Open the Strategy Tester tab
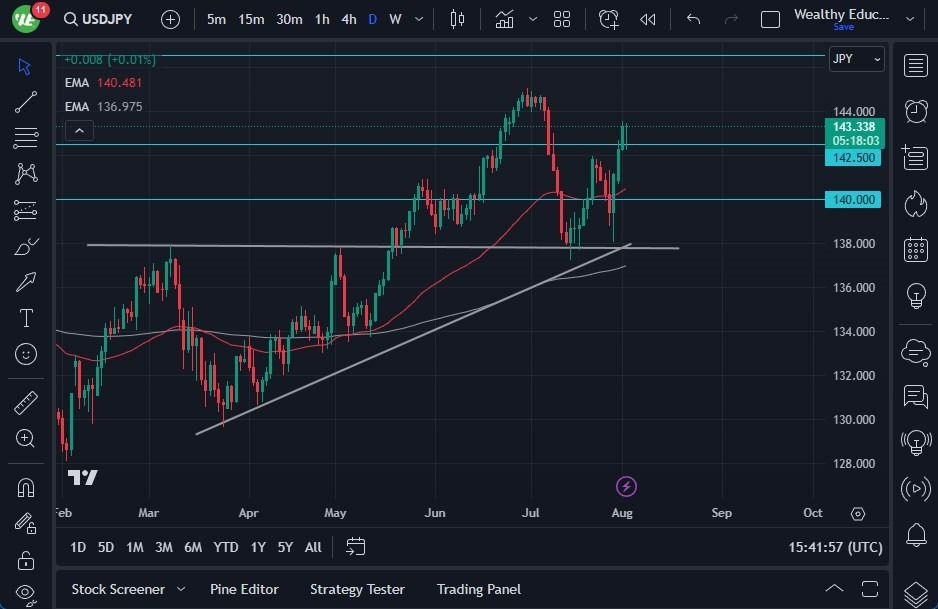Screen dimensions: 938x609 point(357,589)
